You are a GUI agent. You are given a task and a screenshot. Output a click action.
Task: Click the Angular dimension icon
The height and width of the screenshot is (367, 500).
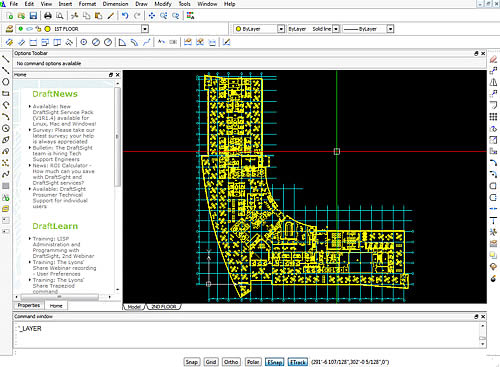coord(122,42)
